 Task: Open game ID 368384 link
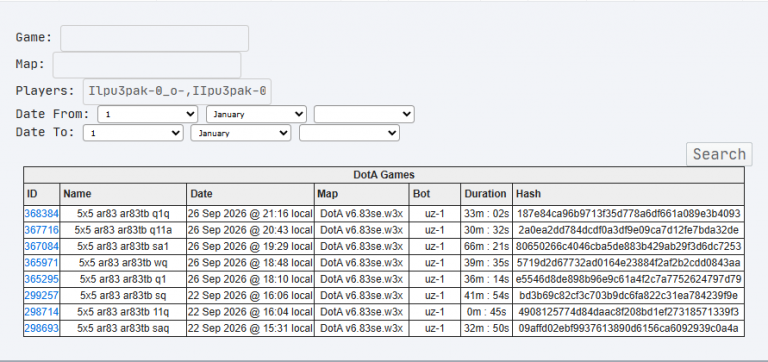pos(42,213)
